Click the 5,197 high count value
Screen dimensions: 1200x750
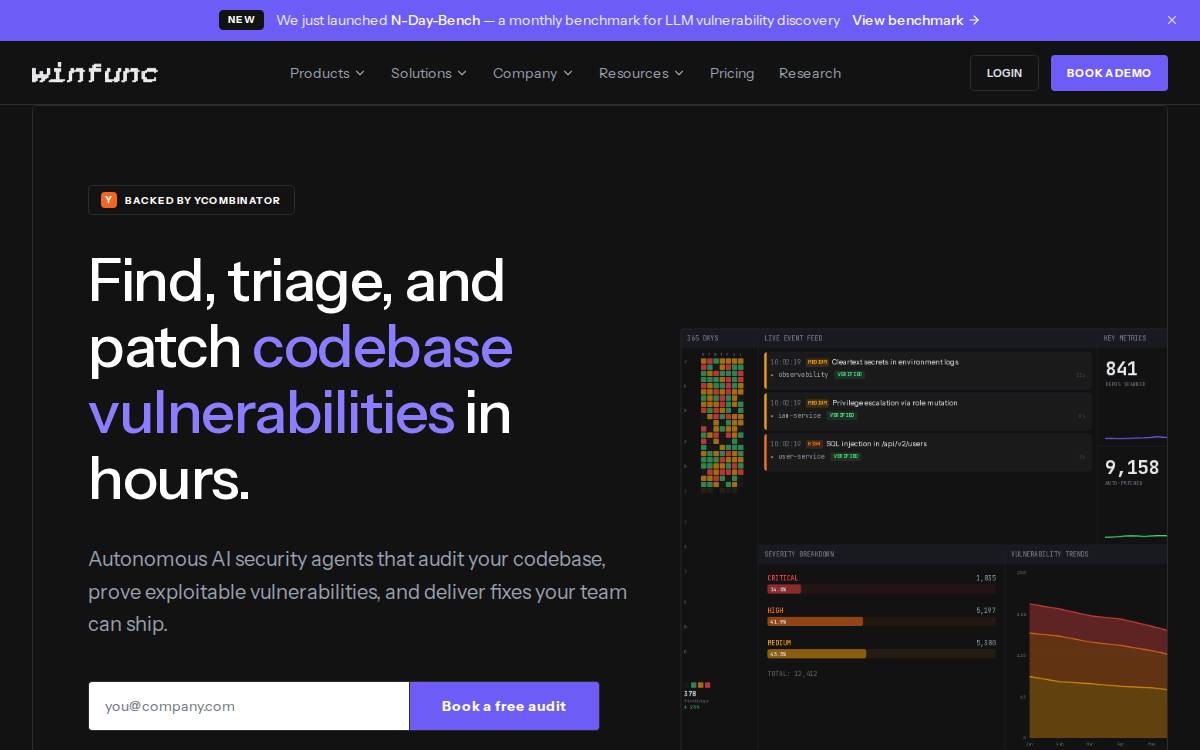[x=986, y=610]
